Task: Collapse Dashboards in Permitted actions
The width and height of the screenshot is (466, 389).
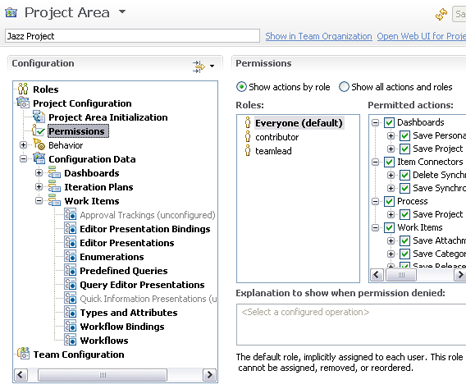Action: [x=375, y=122]
